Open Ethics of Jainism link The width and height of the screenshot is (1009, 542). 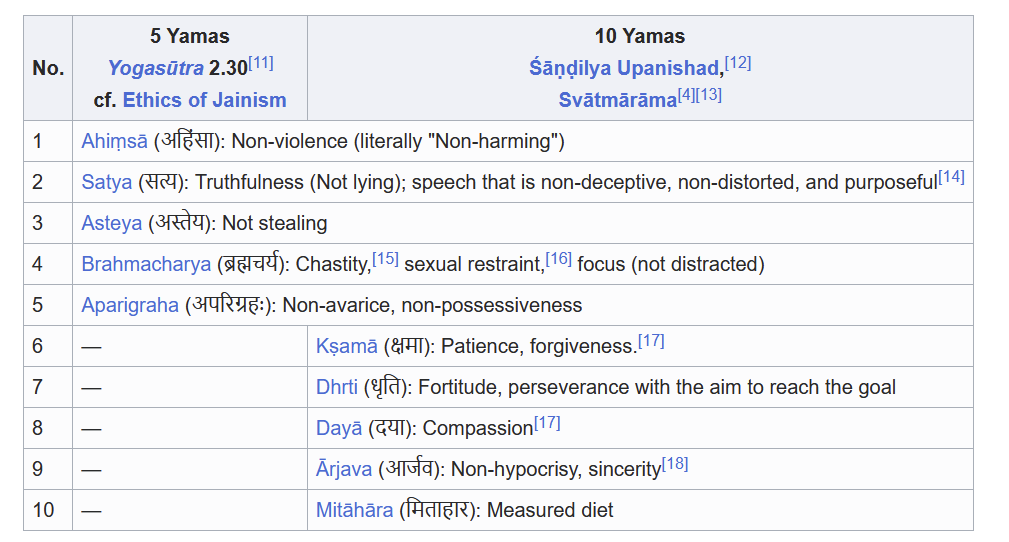(x=205, y=100)
